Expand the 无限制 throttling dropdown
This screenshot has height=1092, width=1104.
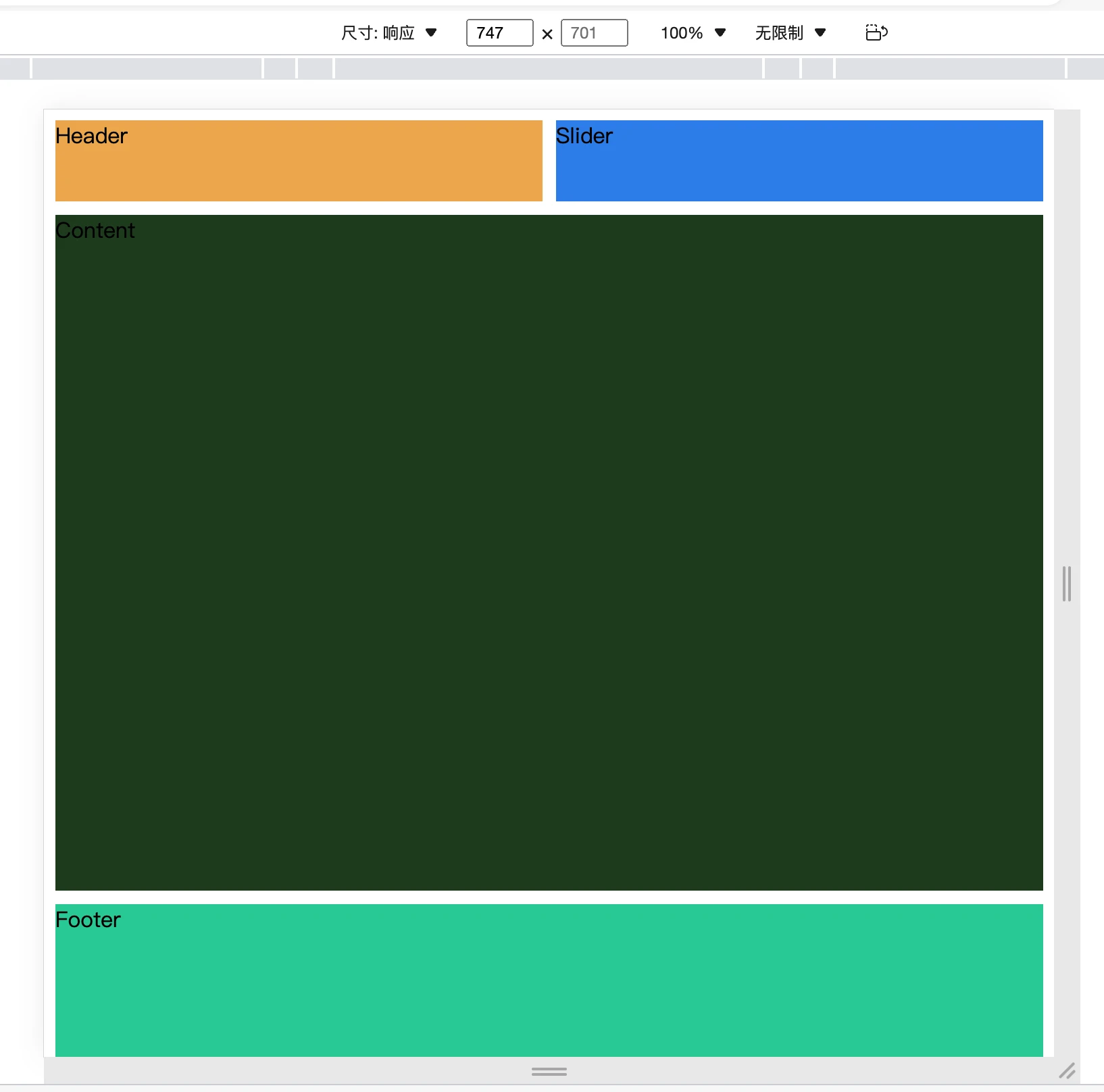790,32
